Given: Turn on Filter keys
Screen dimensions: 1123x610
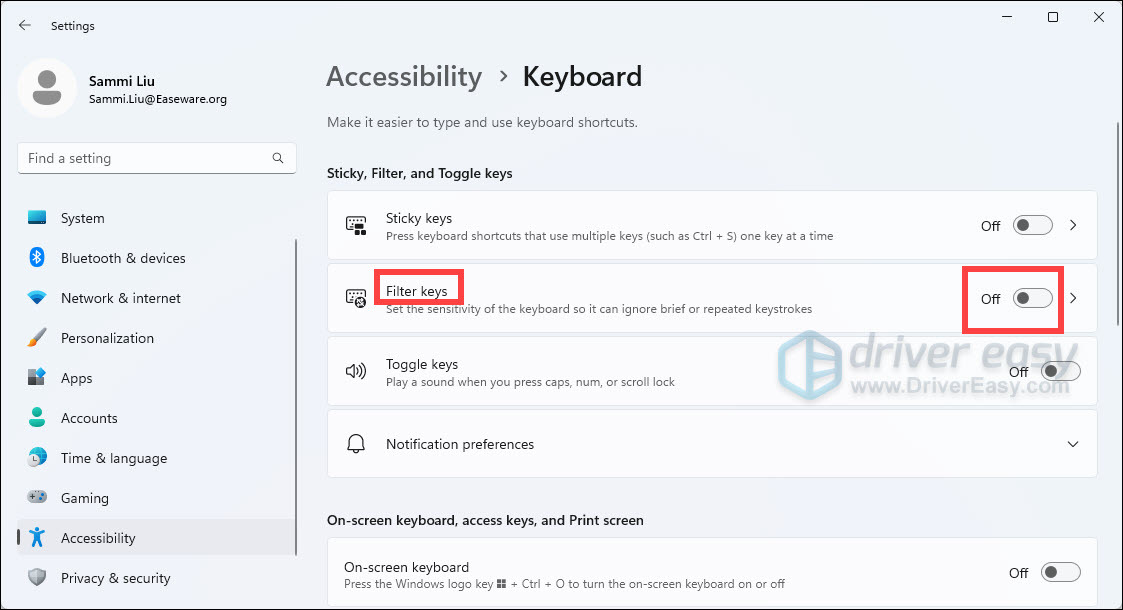Looking at the screenshot, I should click(x=1032, y=298).
